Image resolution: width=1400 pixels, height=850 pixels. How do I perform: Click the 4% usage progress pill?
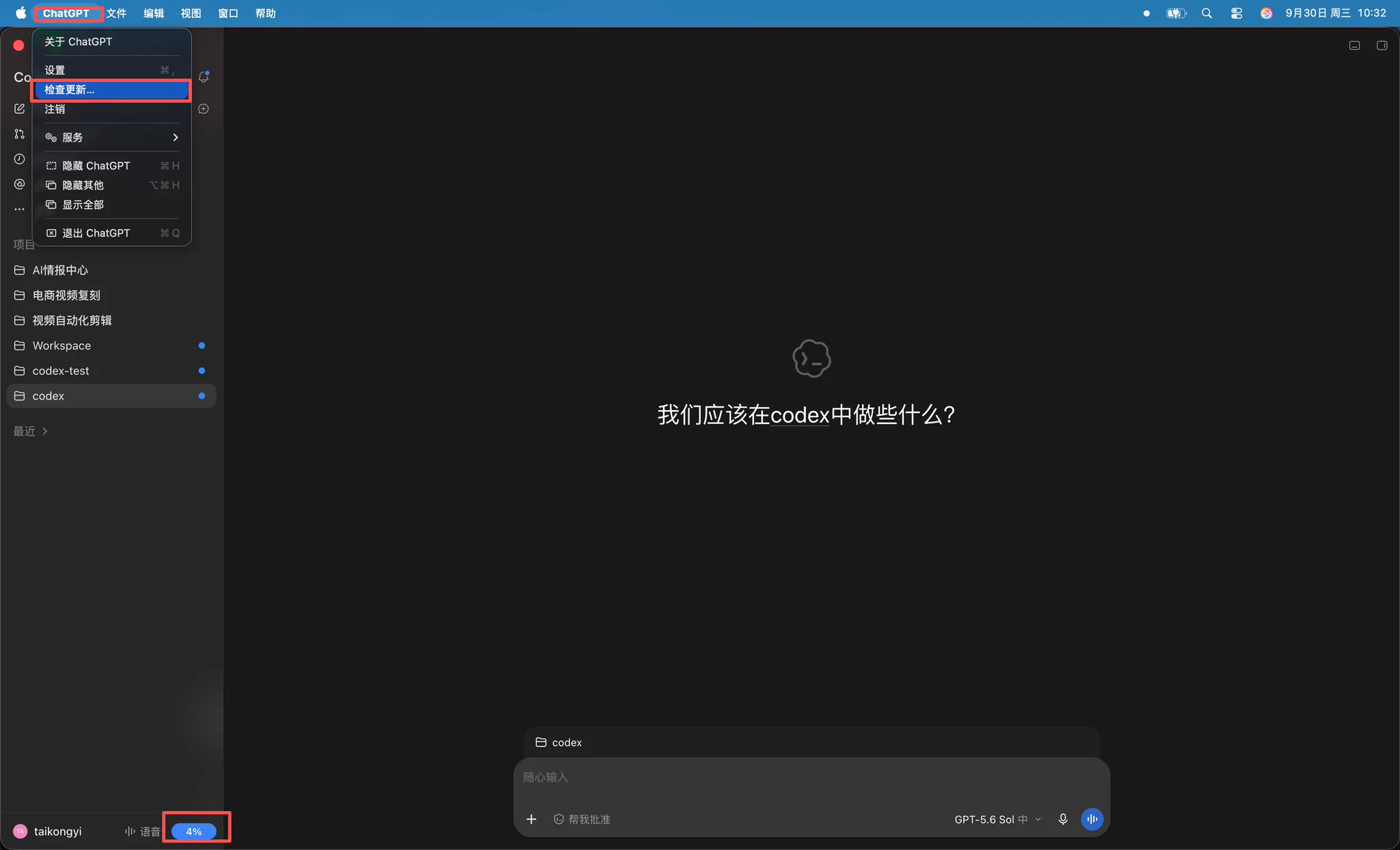(x=194, y=832)
